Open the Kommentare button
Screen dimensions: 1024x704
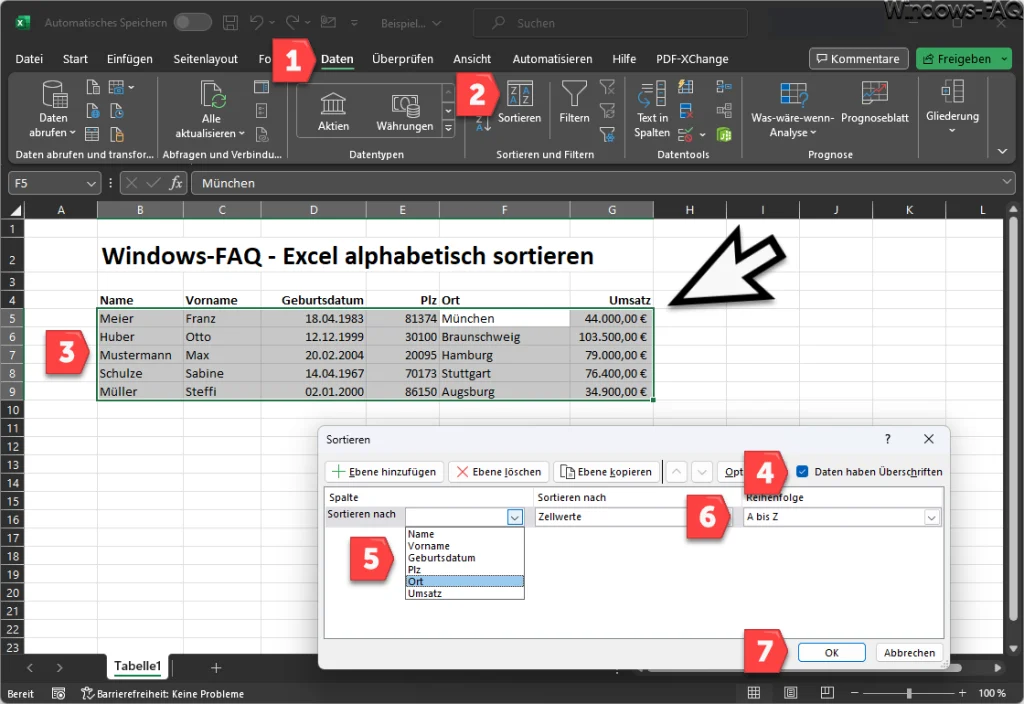point(858,59)
